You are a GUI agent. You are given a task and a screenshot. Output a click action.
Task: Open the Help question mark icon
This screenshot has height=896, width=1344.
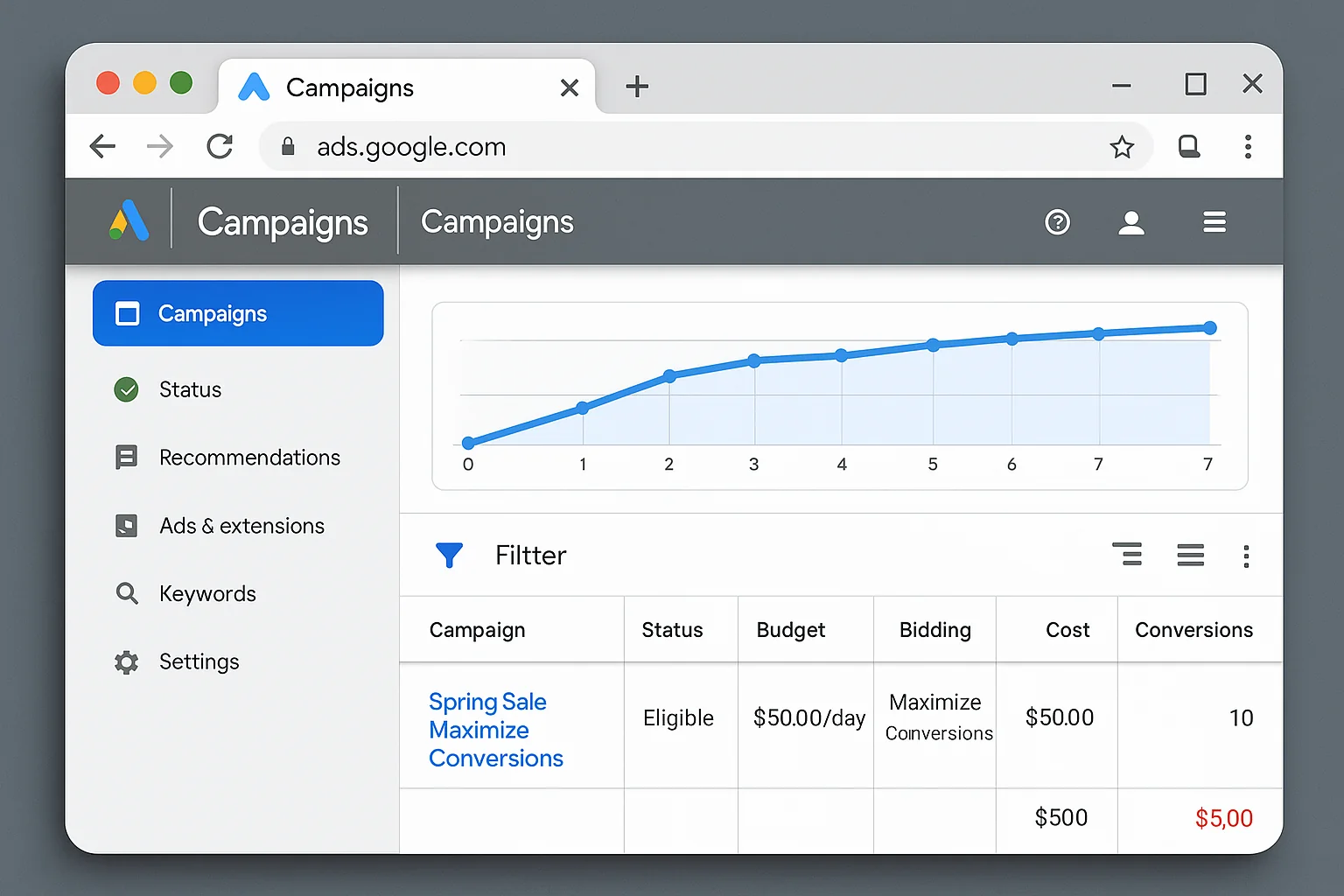(1058, 222)
